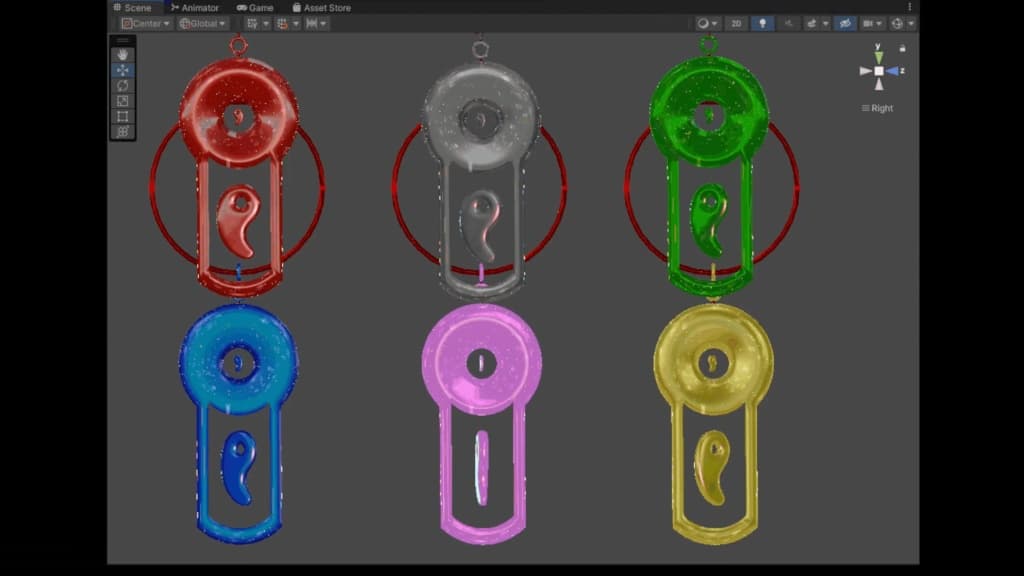Toggle 2D view mode
The image size is (1024, 576).
tap(736, 23)
